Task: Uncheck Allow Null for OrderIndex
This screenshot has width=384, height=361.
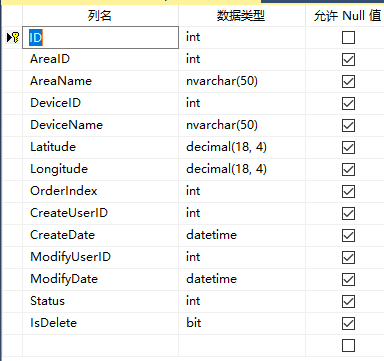Action: click(x=348, y=191)
